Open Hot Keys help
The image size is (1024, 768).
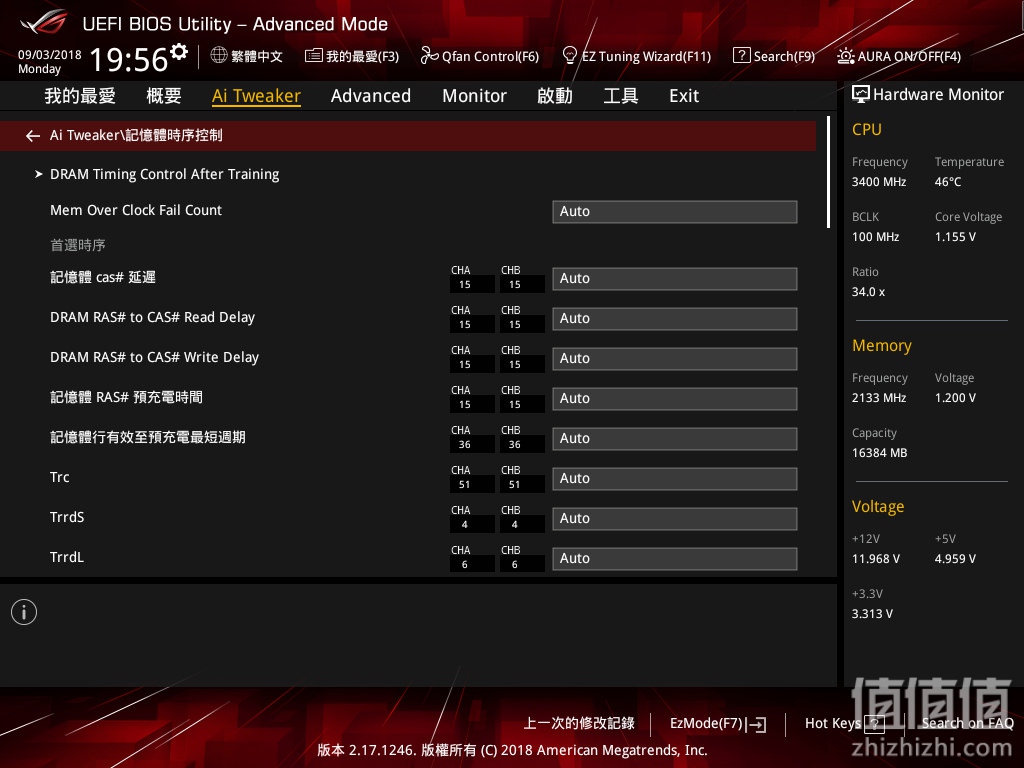[844, 724]
